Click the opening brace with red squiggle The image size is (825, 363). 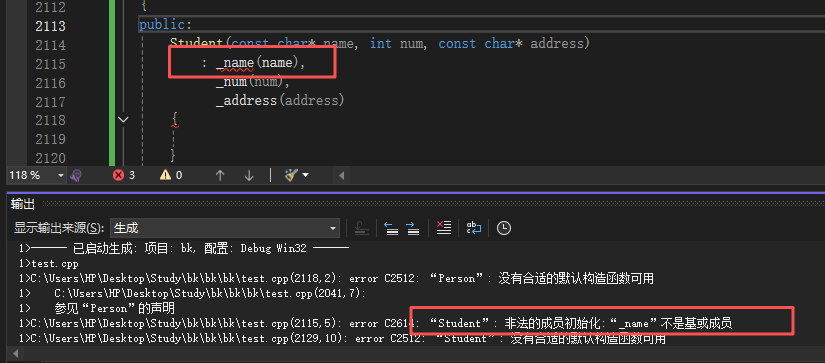[175, 120]
